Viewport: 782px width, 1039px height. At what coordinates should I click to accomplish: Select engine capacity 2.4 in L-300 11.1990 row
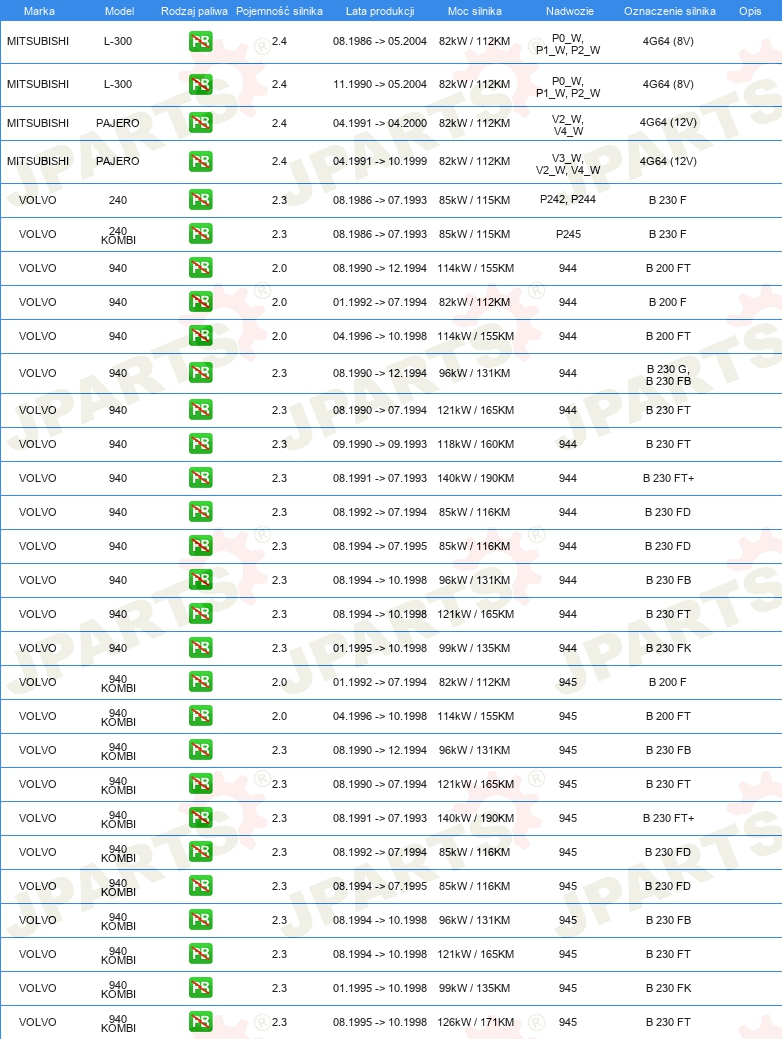click(279, 84)
